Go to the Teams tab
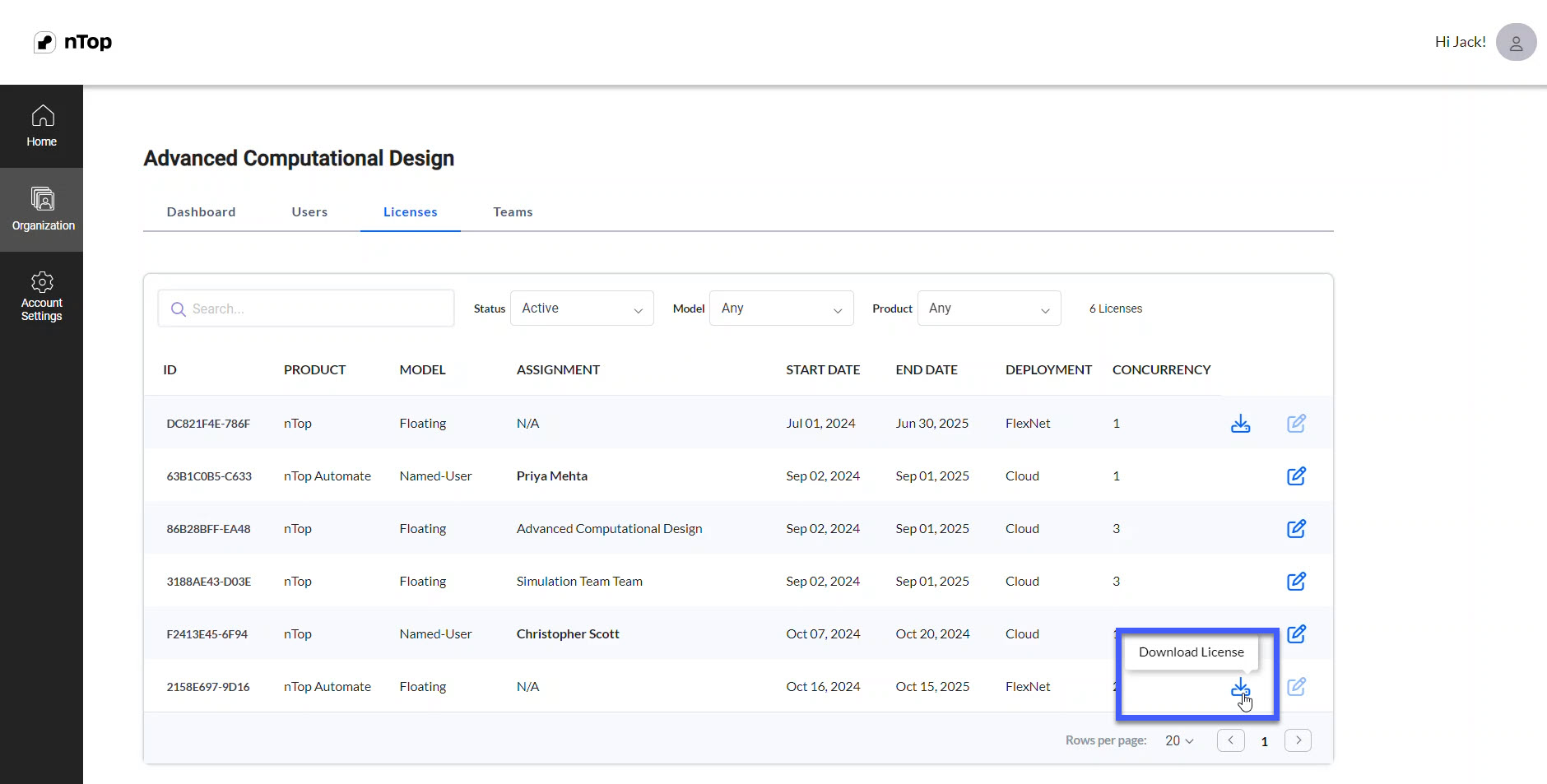The width and height of the screenshot is (1547, 784). pyautogui.click(x=513, y=212)
